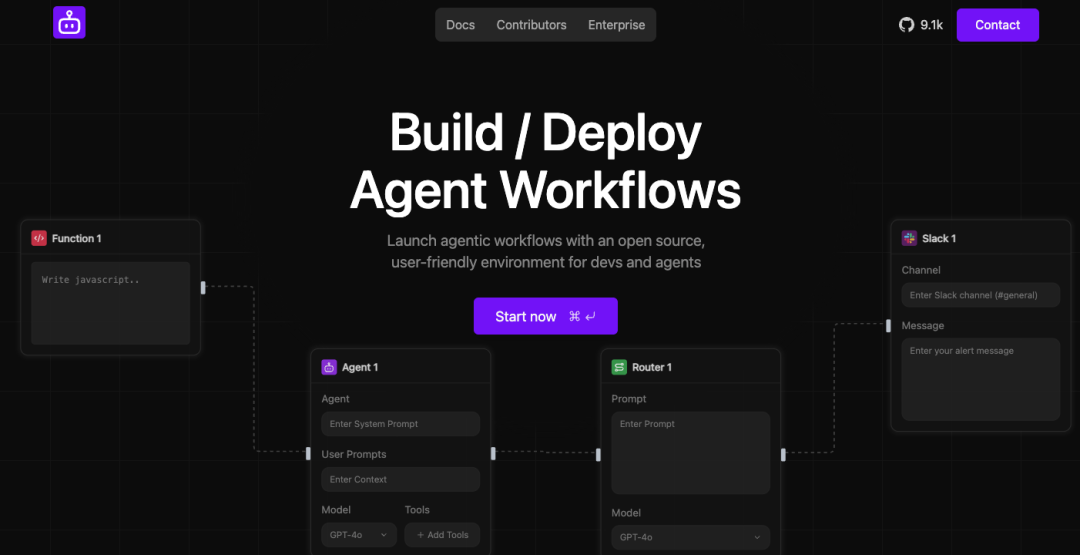The height and width of the screenshot is (555, 1080).
Task: Click the Start now button
Action: click(546, 316)
